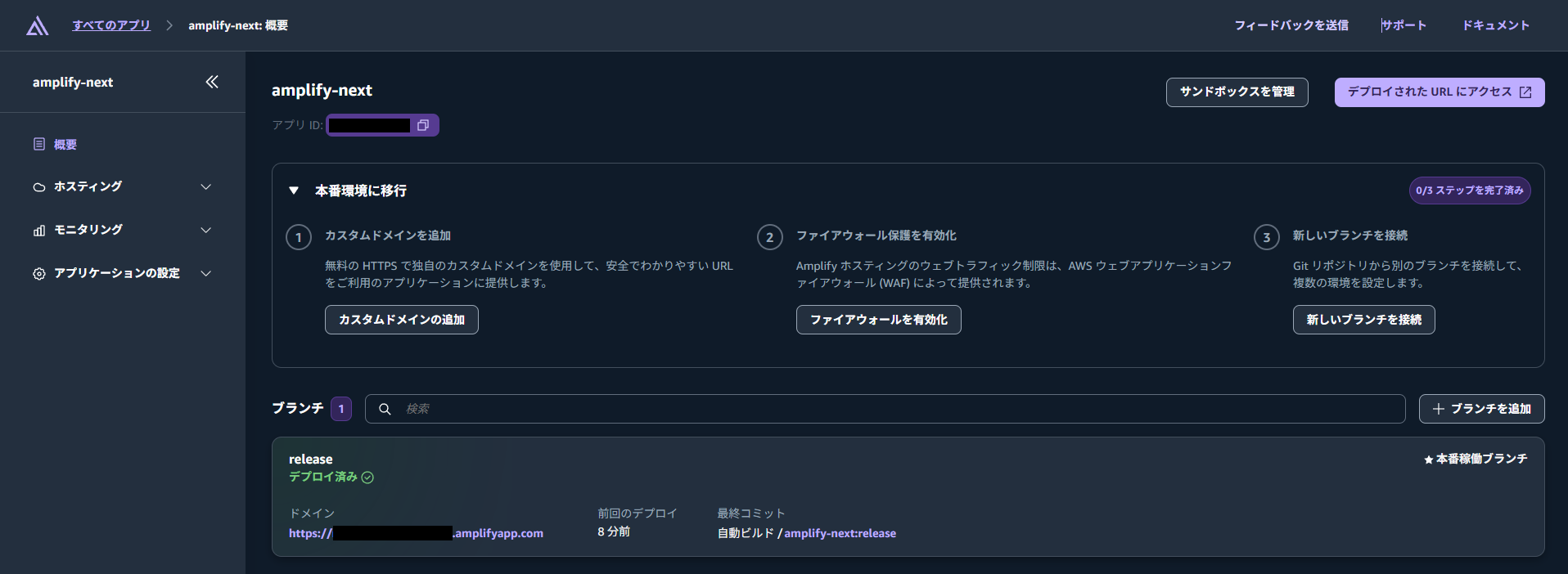This screenshot has width=1568, height=574.
Task: Click the カスタムドメインの追加 button
Action: (402, 320)
